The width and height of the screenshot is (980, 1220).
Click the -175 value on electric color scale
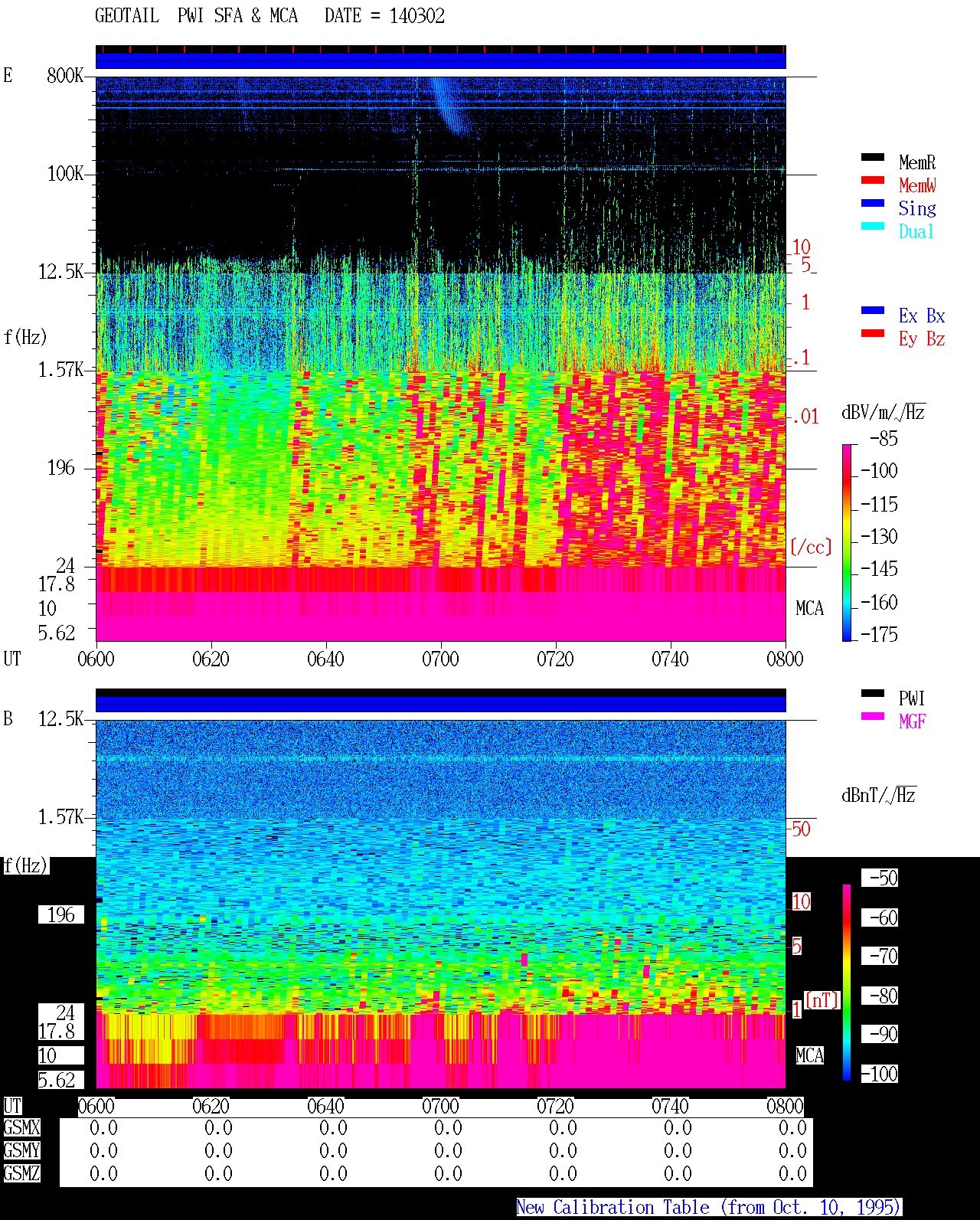[879, 634]
